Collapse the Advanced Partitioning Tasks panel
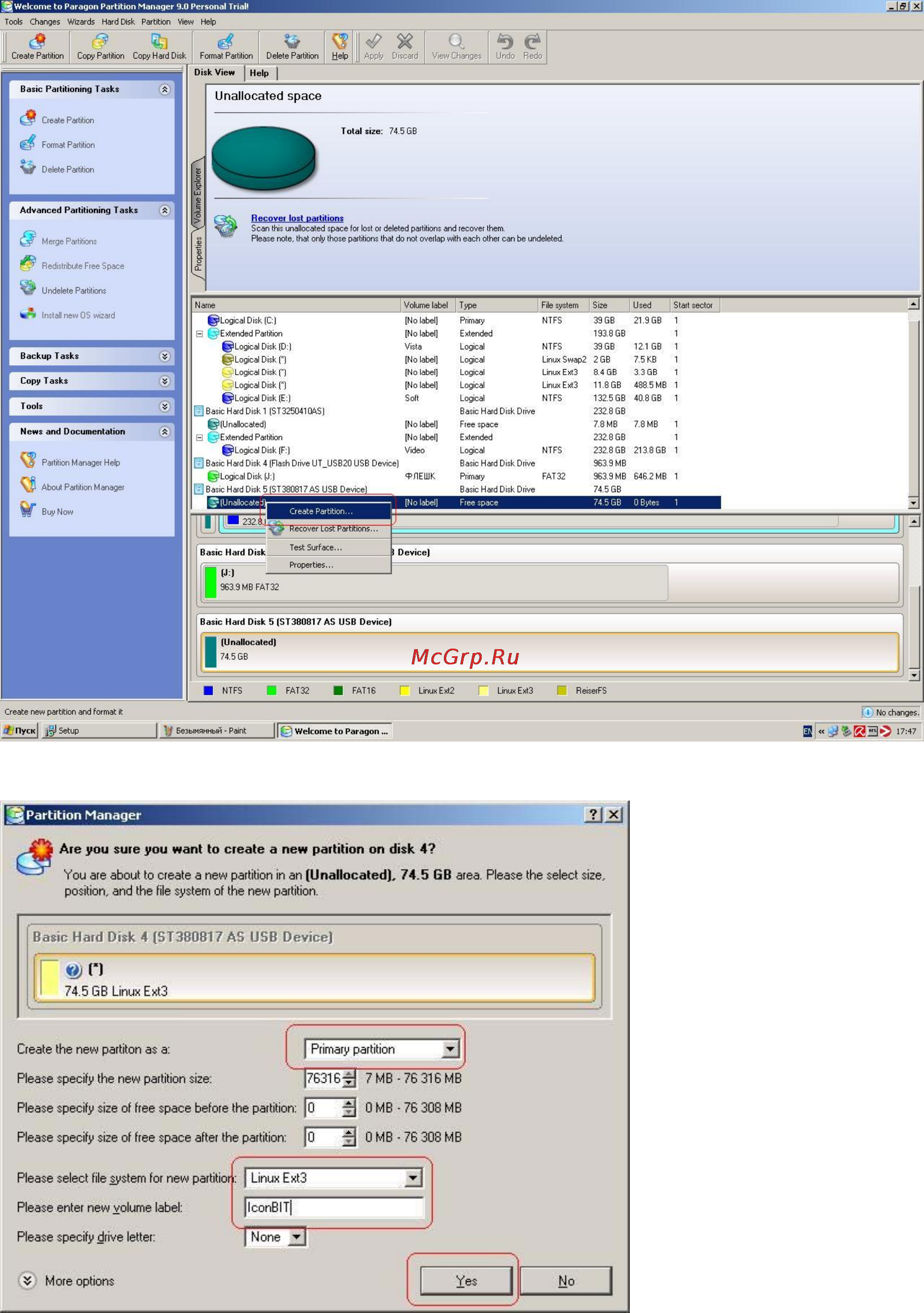924x1313 pixels. (165, 211)
